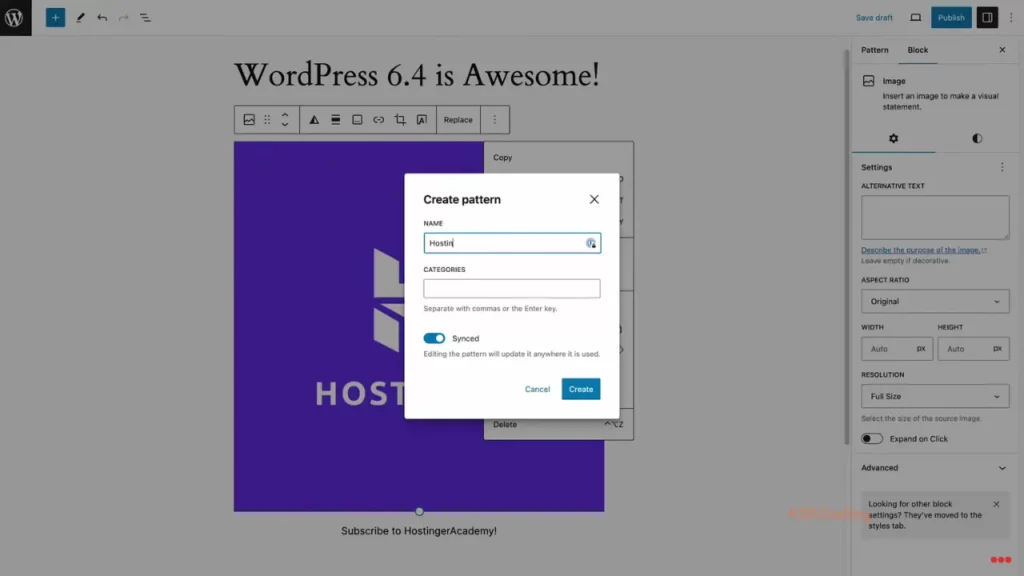Click the Publish button
This screenshot has height=576, width=1024.
pos(951,18)
